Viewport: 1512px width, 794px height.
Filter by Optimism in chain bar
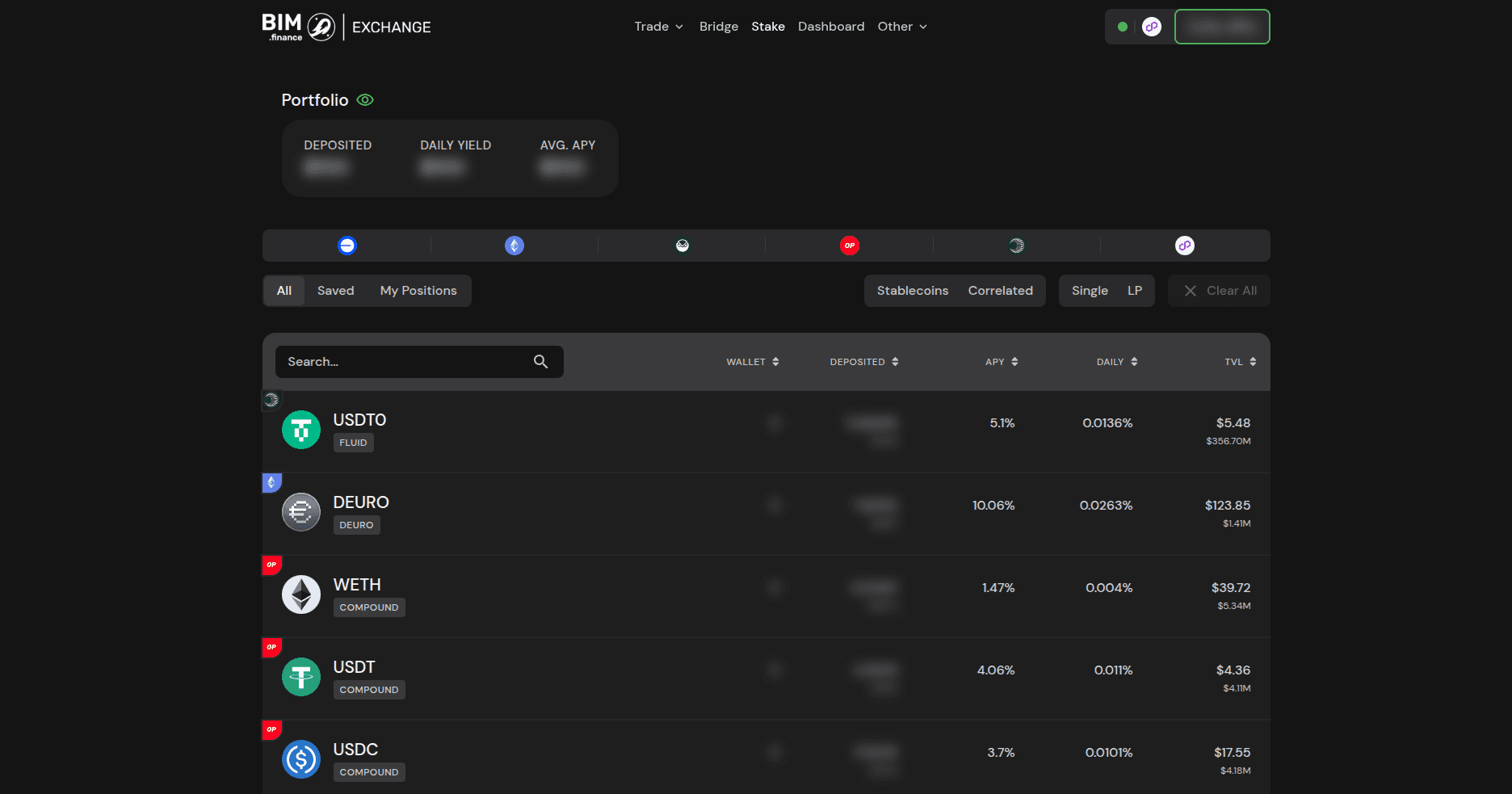click(849, 246)
